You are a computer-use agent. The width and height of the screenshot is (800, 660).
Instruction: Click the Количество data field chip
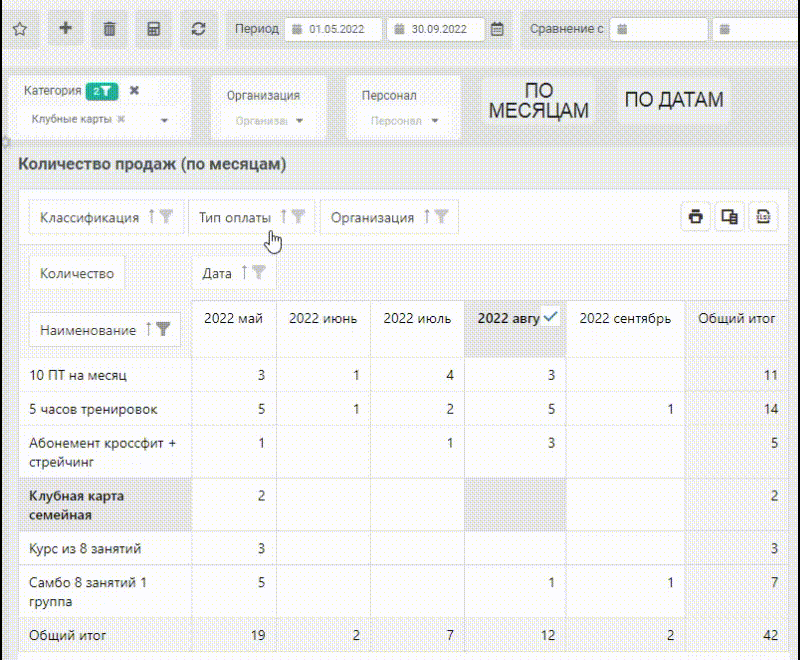click(x=77, y=273)
